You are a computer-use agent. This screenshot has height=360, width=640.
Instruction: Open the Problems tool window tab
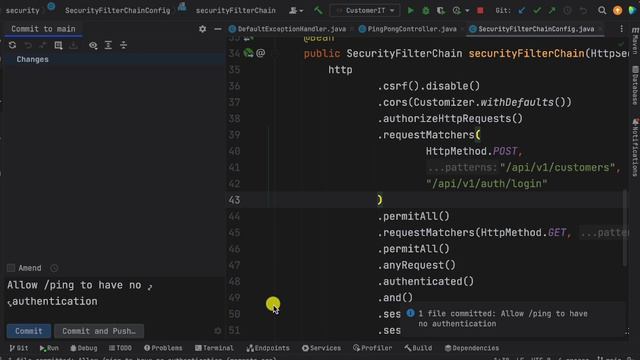click(x=163, y=348)
